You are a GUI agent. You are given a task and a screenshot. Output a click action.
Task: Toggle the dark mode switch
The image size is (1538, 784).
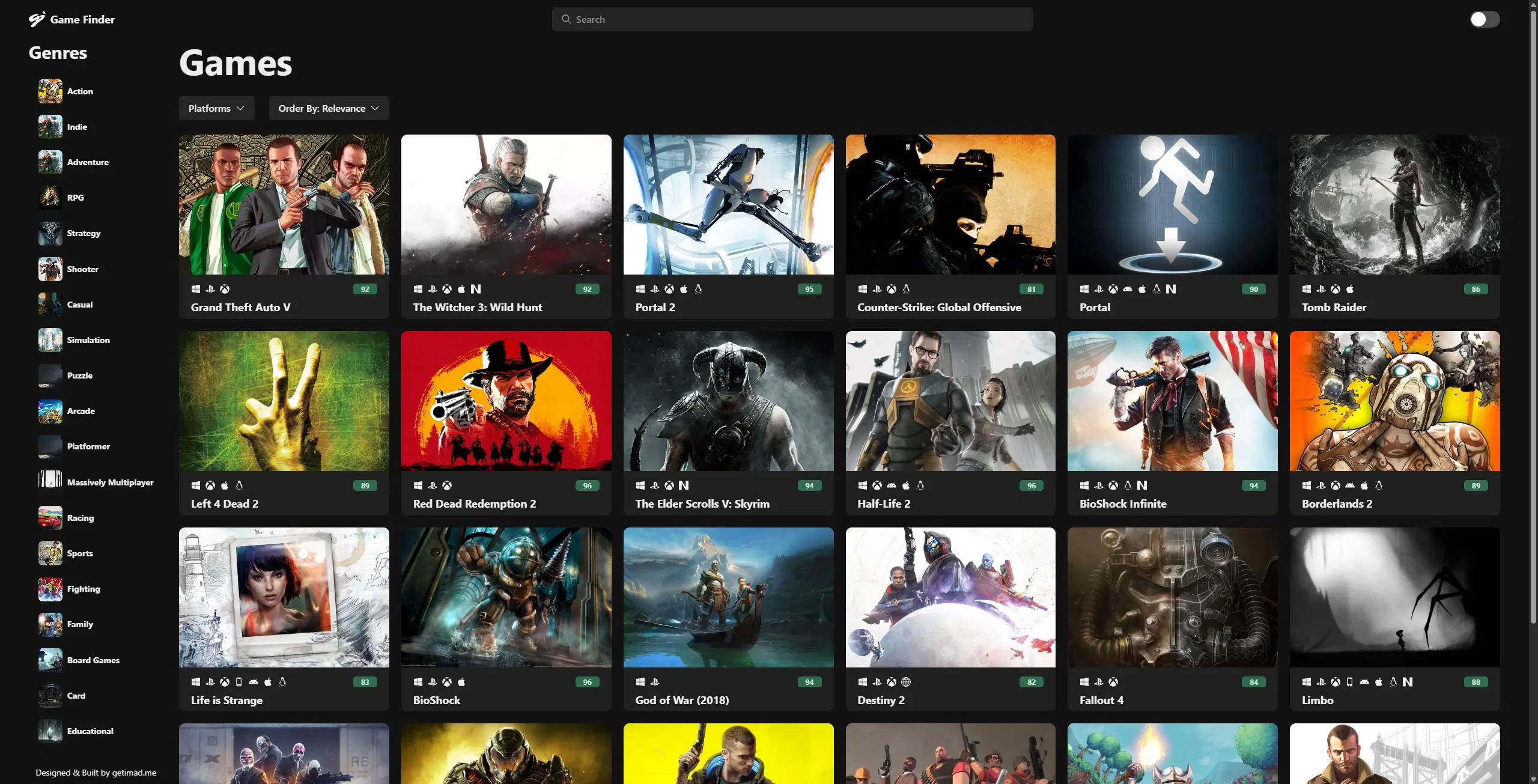pos(1485,19)
